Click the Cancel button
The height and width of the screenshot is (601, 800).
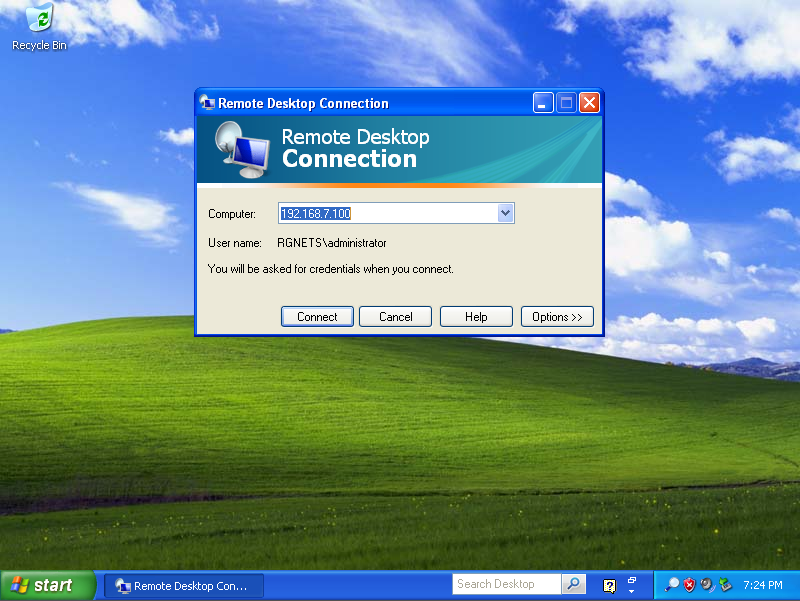point(395,317)
